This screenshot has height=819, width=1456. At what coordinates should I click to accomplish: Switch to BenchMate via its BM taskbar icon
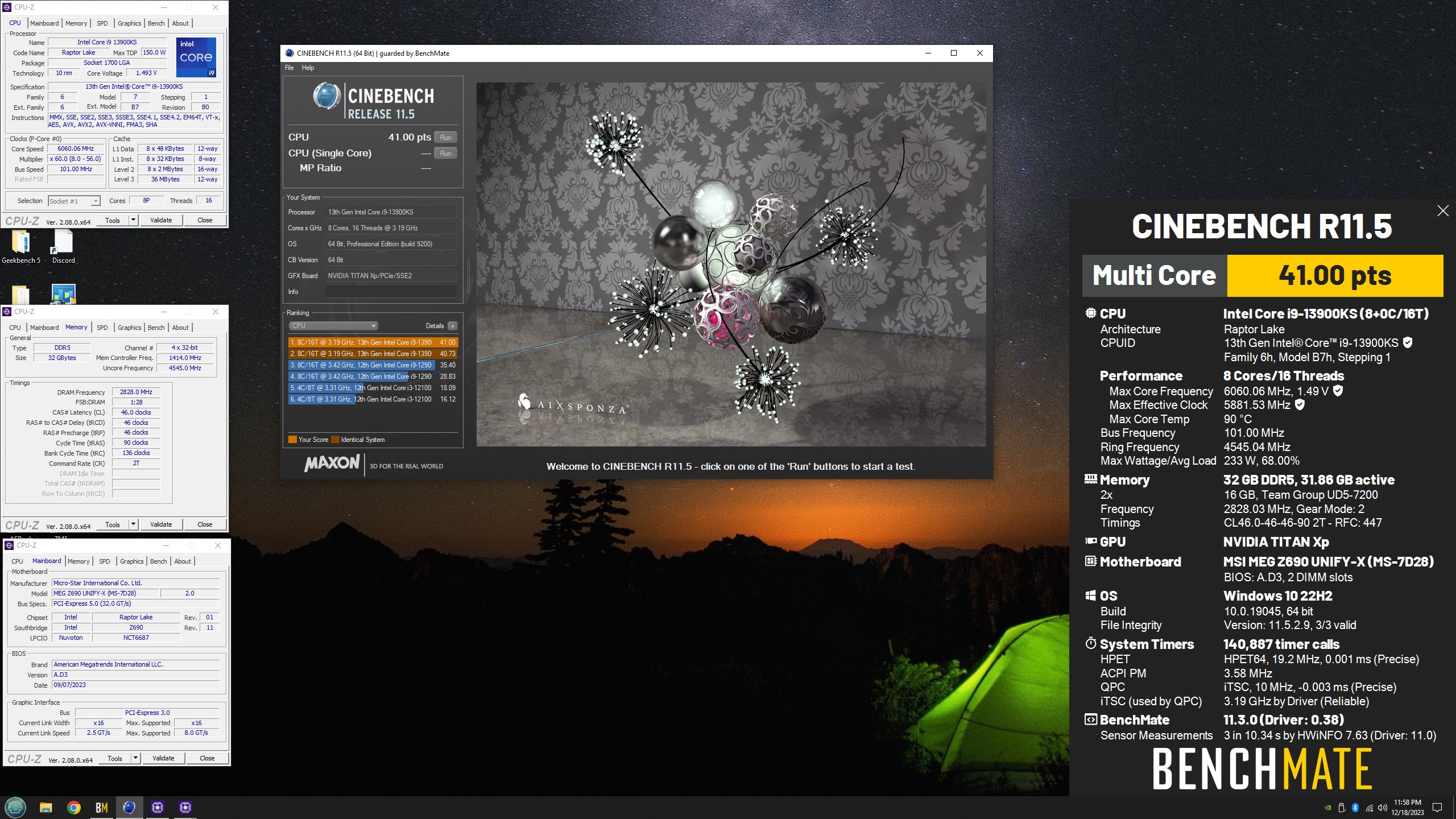point(101,807)
